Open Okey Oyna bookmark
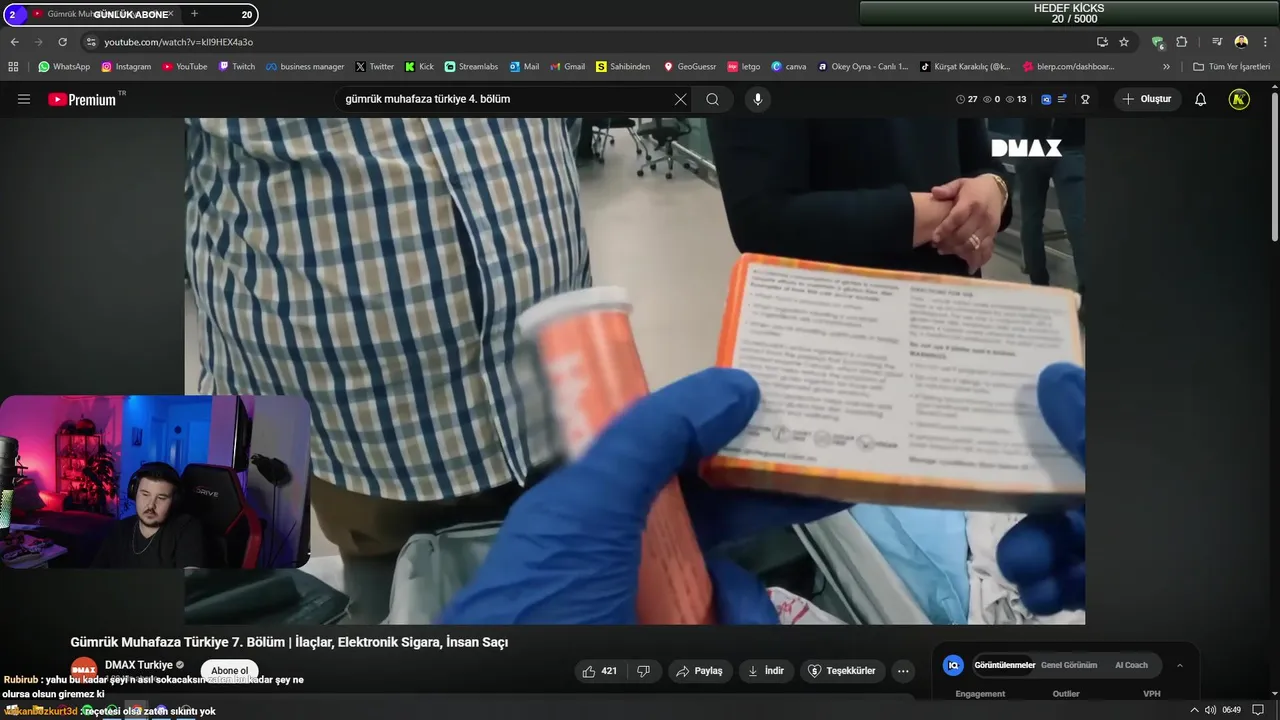1280x720 pixels. (863, 67)
